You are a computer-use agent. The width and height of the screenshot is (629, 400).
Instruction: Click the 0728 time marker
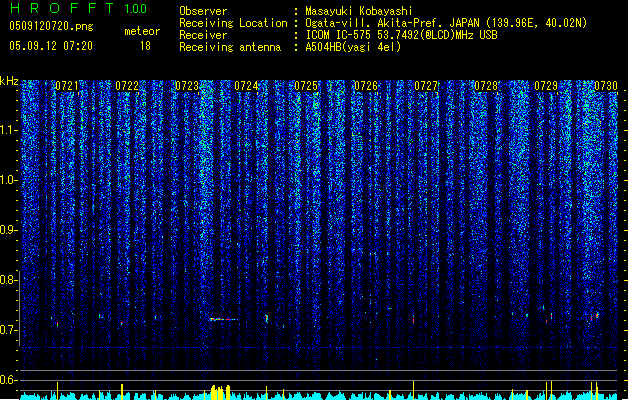(486, 86)
